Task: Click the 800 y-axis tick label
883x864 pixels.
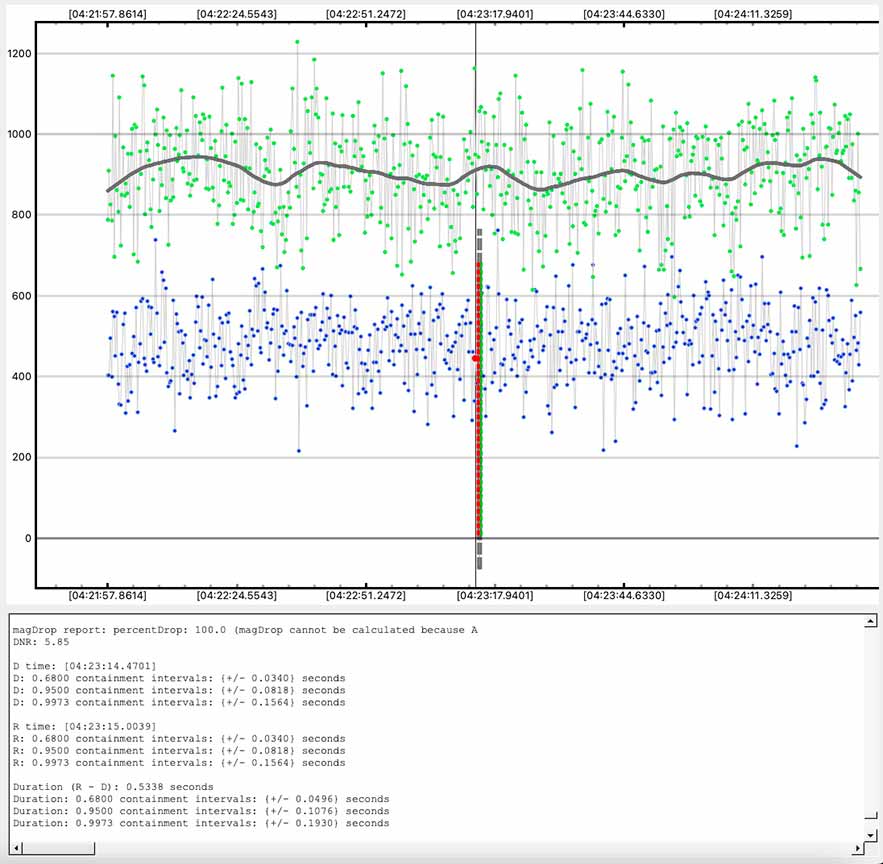Action: 21,215
